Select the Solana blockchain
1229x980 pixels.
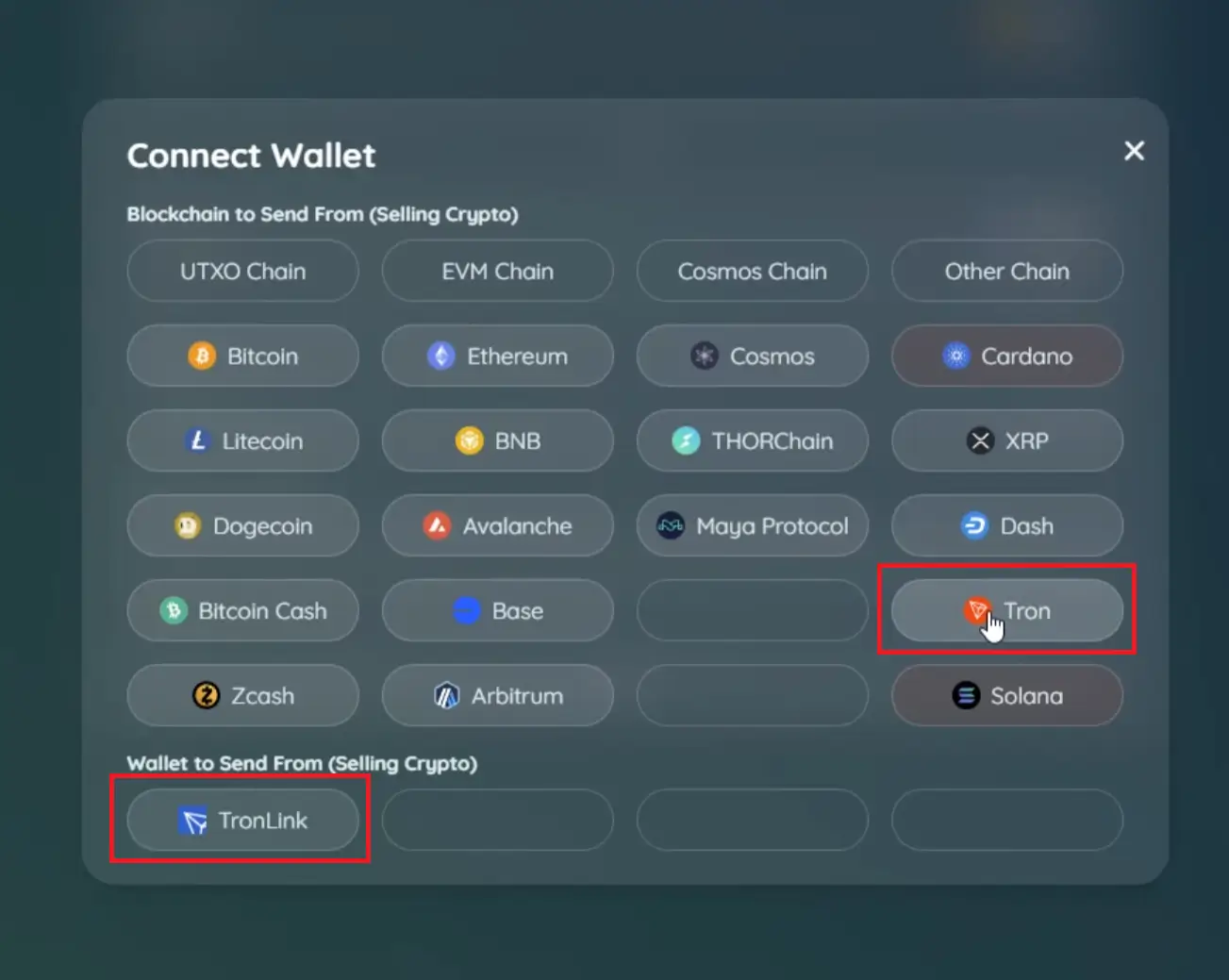point(1006,696)
